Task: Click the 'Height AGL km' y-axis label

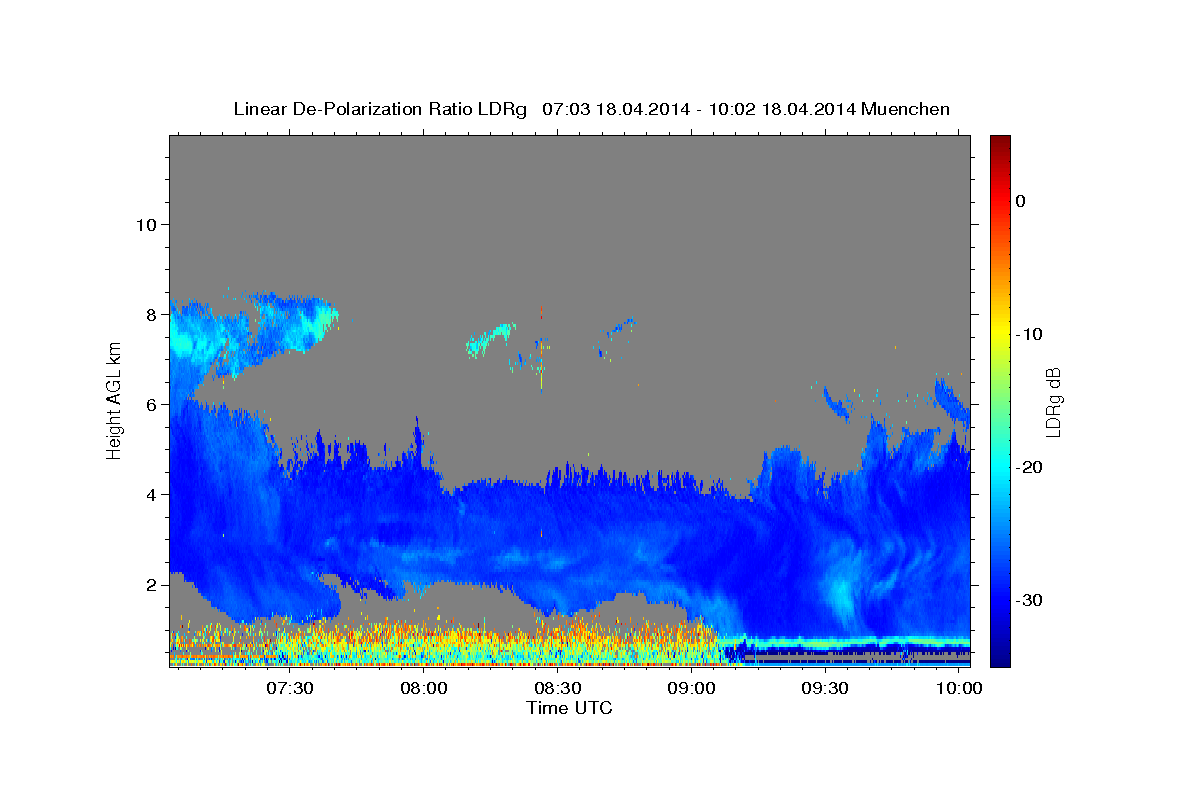Action: (x=115, y=400)
